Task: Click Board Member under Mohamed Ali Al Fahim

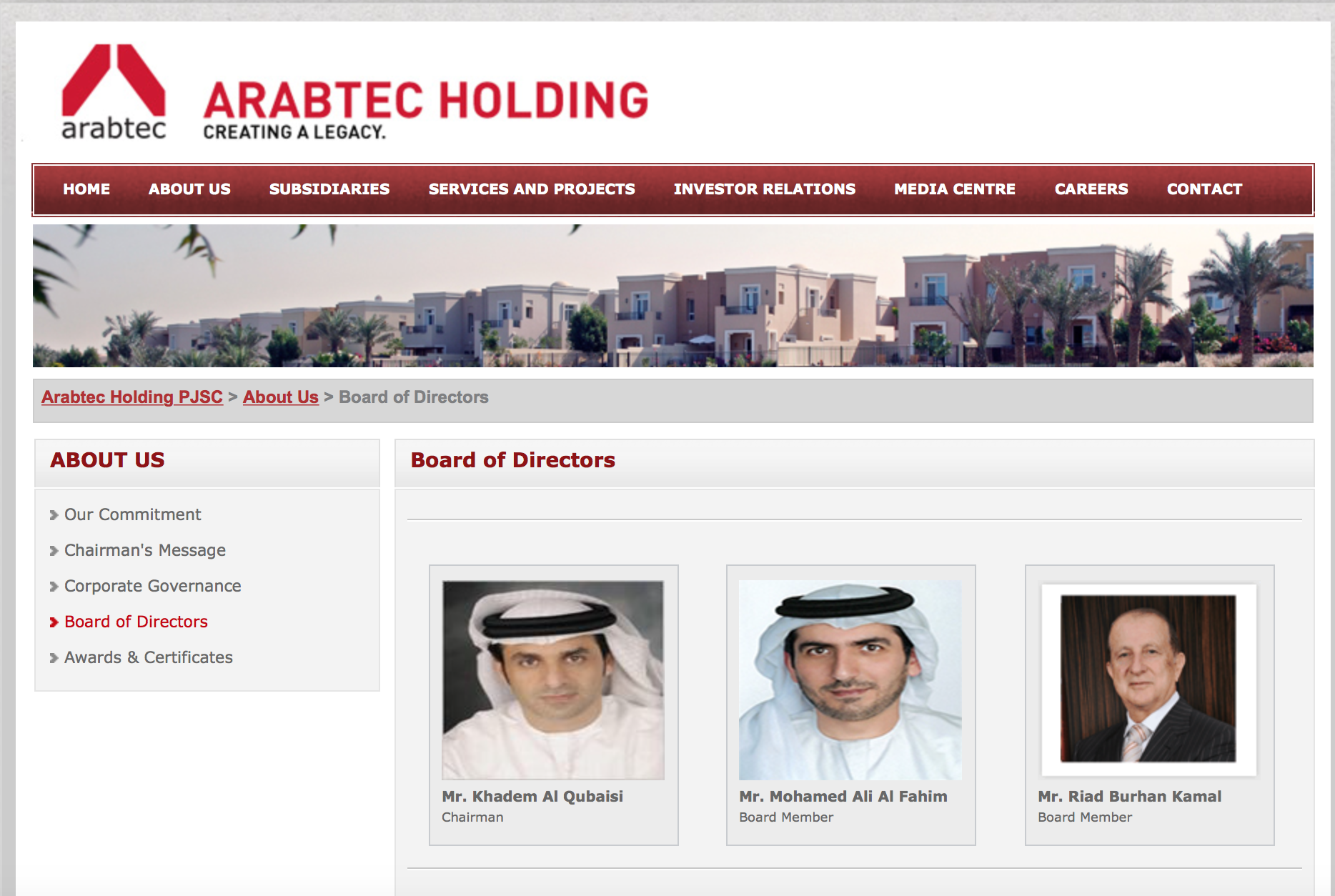Action: [786, 817]
